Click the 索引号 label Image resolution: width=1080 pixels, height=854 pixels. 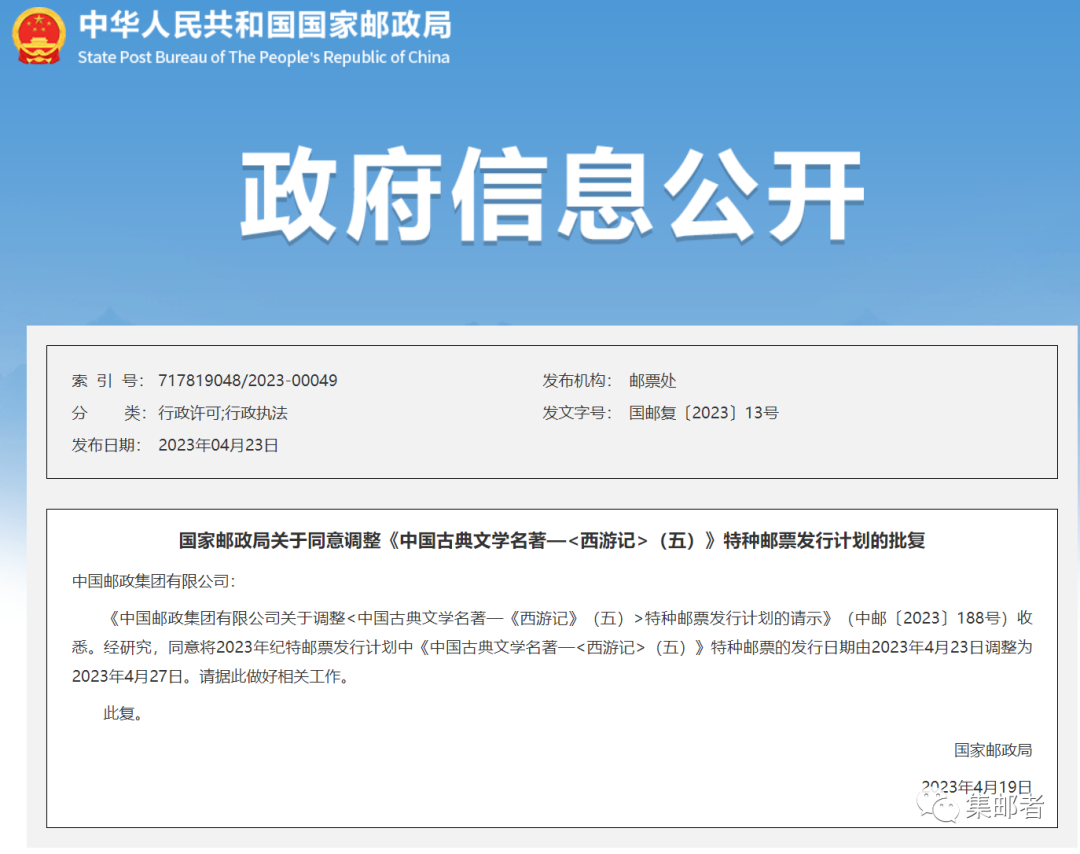coord(107,380)
